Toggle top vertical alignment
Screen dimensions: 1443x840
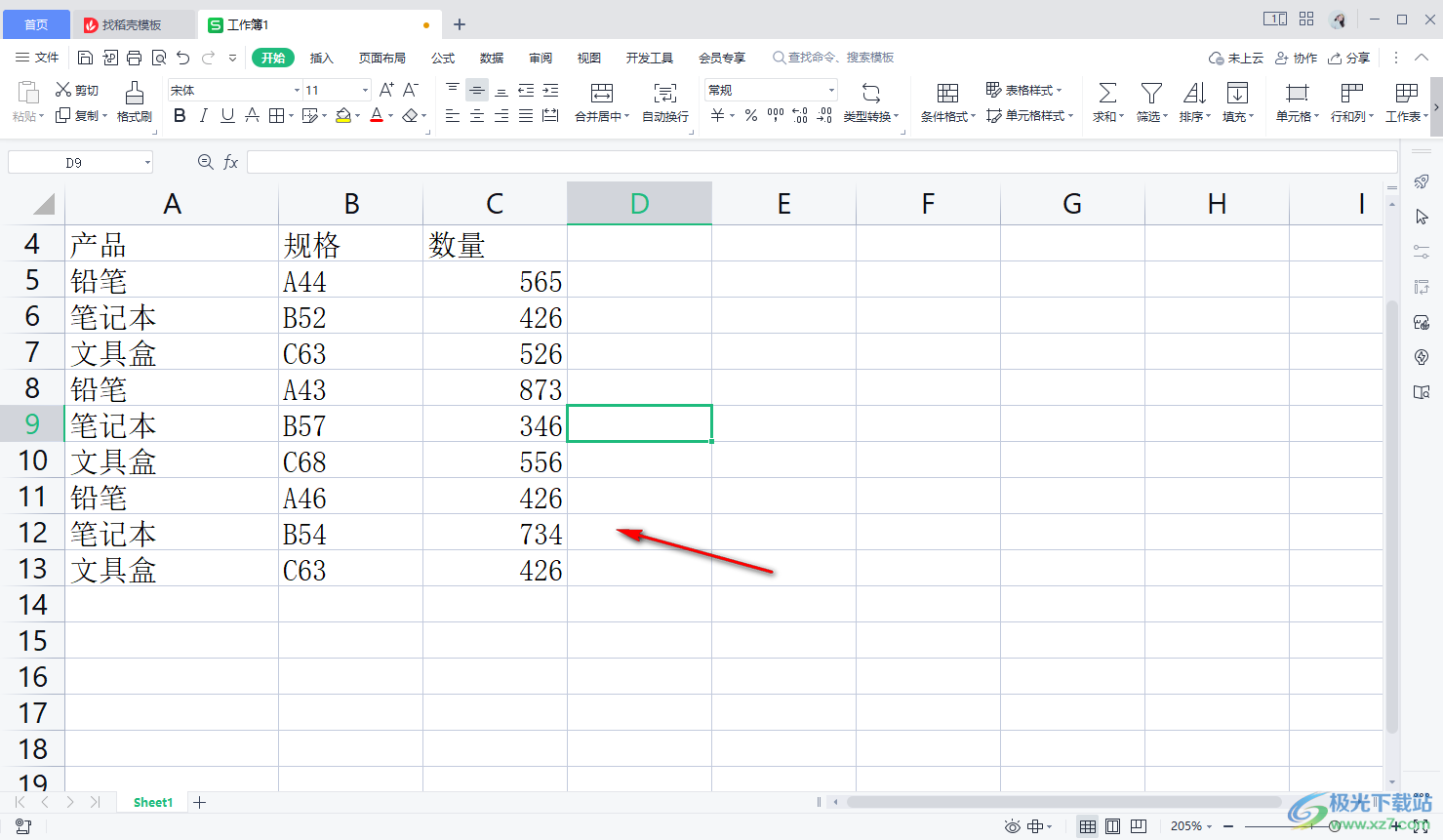tap(453, 90)
